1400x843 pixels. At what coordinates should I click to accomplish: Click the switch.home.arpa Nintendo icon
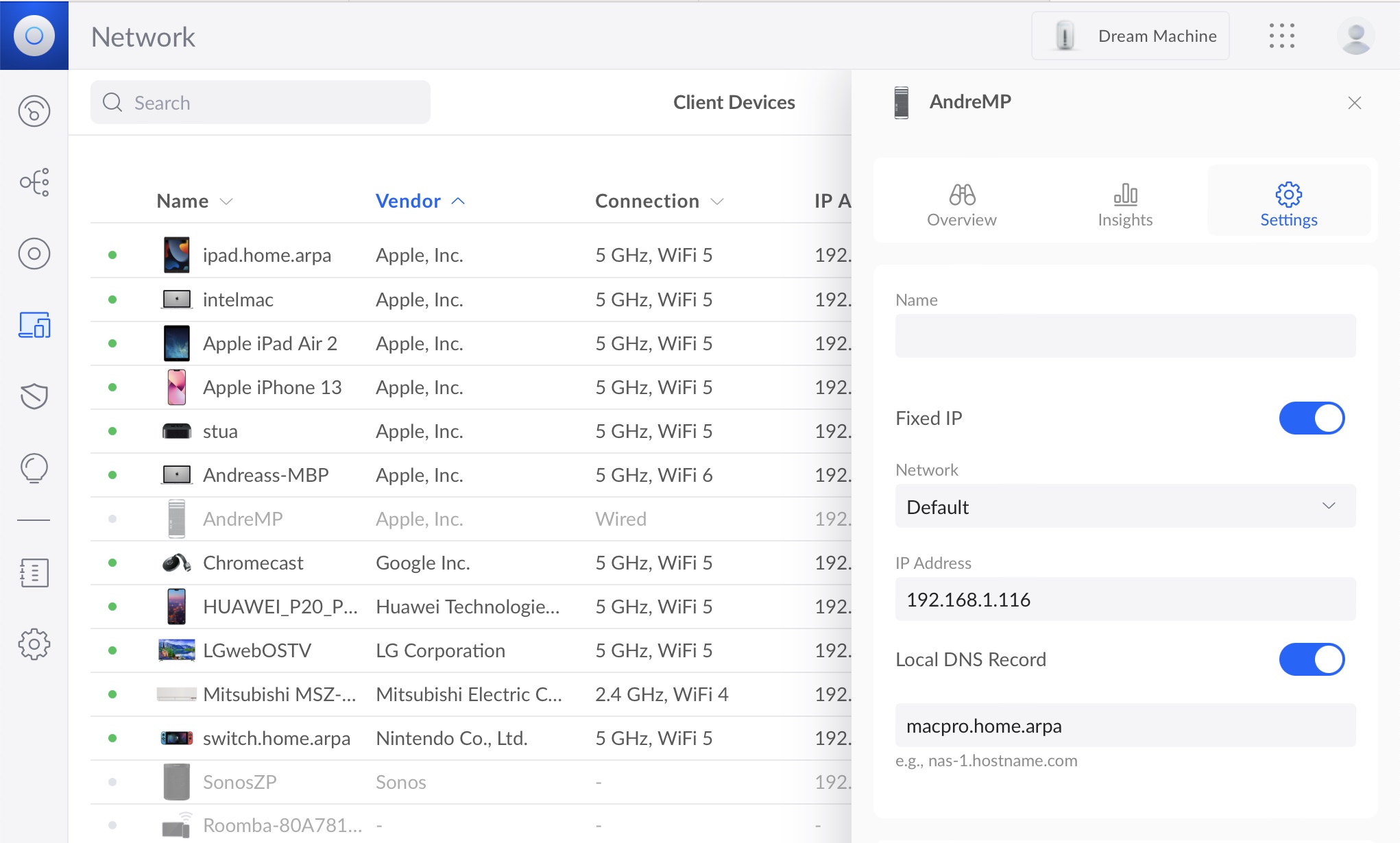pyautogui.click(x=177, y=738)
